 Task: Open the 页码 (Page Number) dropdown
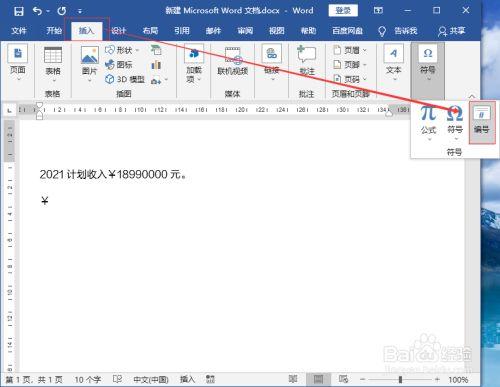pyautogui.click(x=350, y=79)
